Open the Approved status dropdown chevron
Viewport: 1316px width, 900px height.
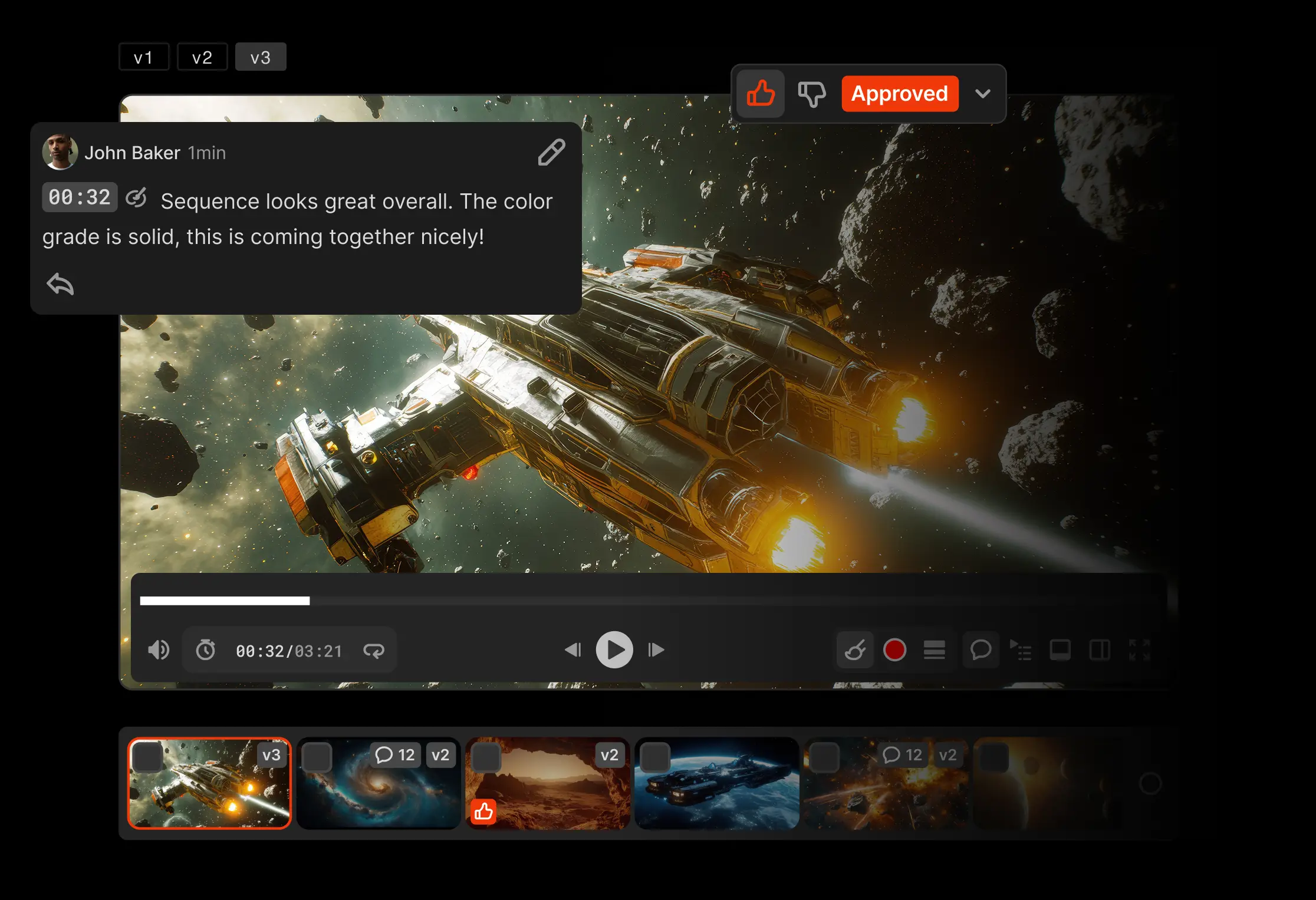(983, 93)
